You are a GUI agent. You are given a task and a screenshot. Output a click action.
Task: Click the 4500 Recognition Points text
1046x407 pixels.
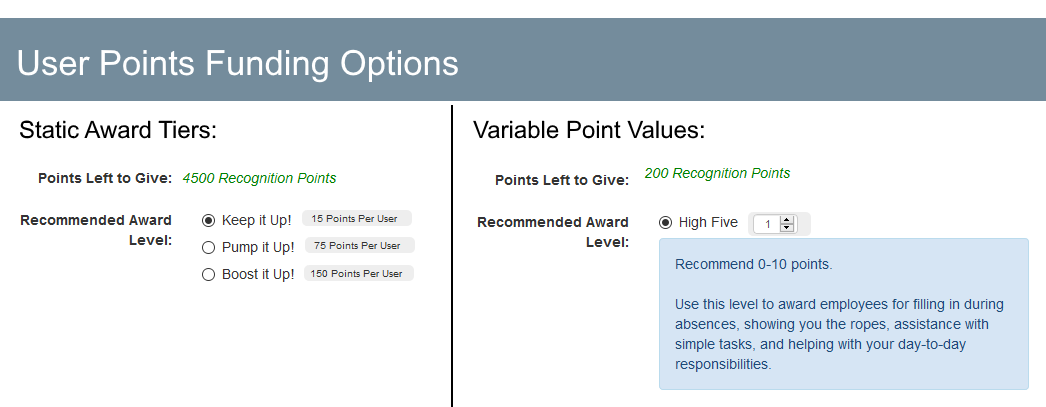pos(259,178)
